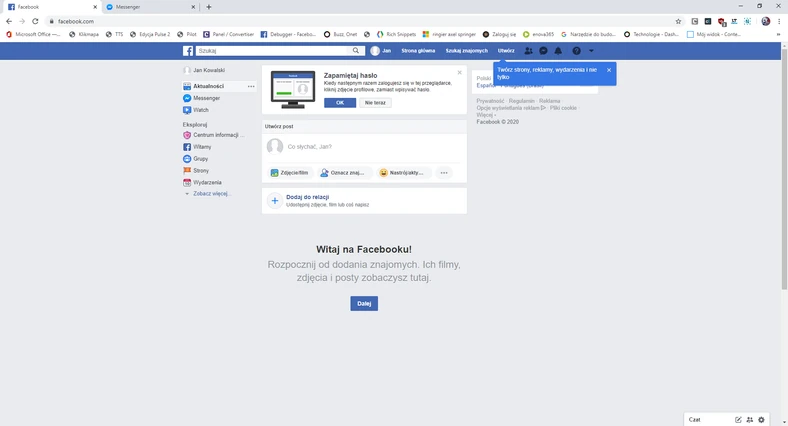This screenshot has width=788, height=426.
Task: Open Szukaj znajomych
Action: [466, 51]
